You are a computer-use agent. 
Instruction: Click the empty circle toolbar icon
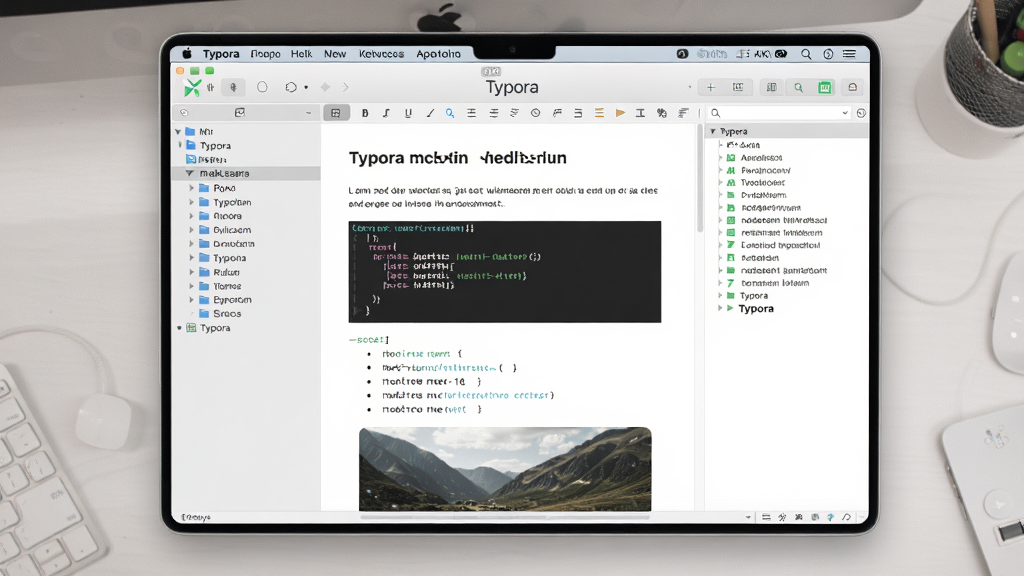[262, 87]
